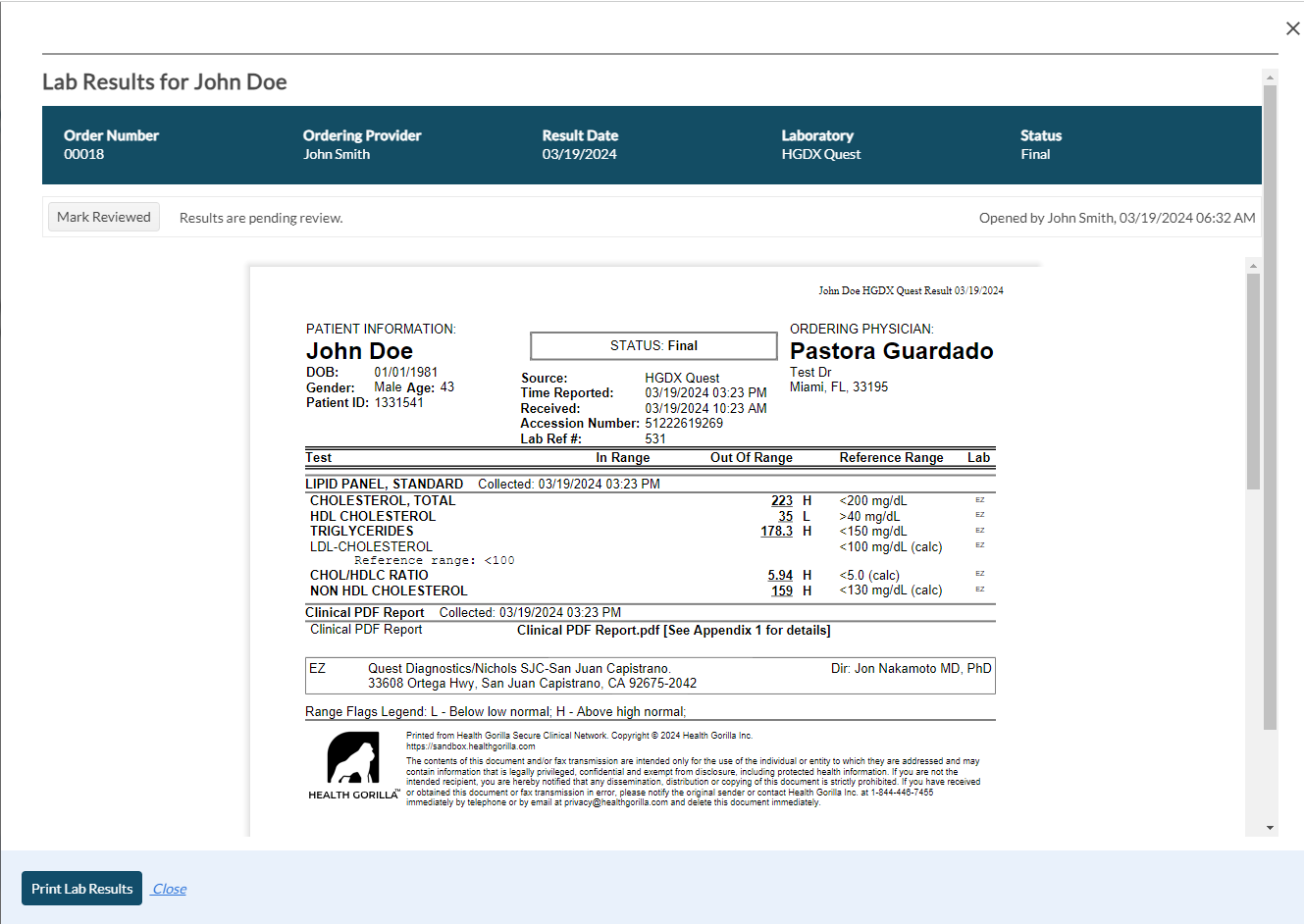The height and width of the screenshot is (924, 1304).
Task: Click the sandbox.healthgorilla.com URL
Action: pyautogui.click(x=471, y=746)
